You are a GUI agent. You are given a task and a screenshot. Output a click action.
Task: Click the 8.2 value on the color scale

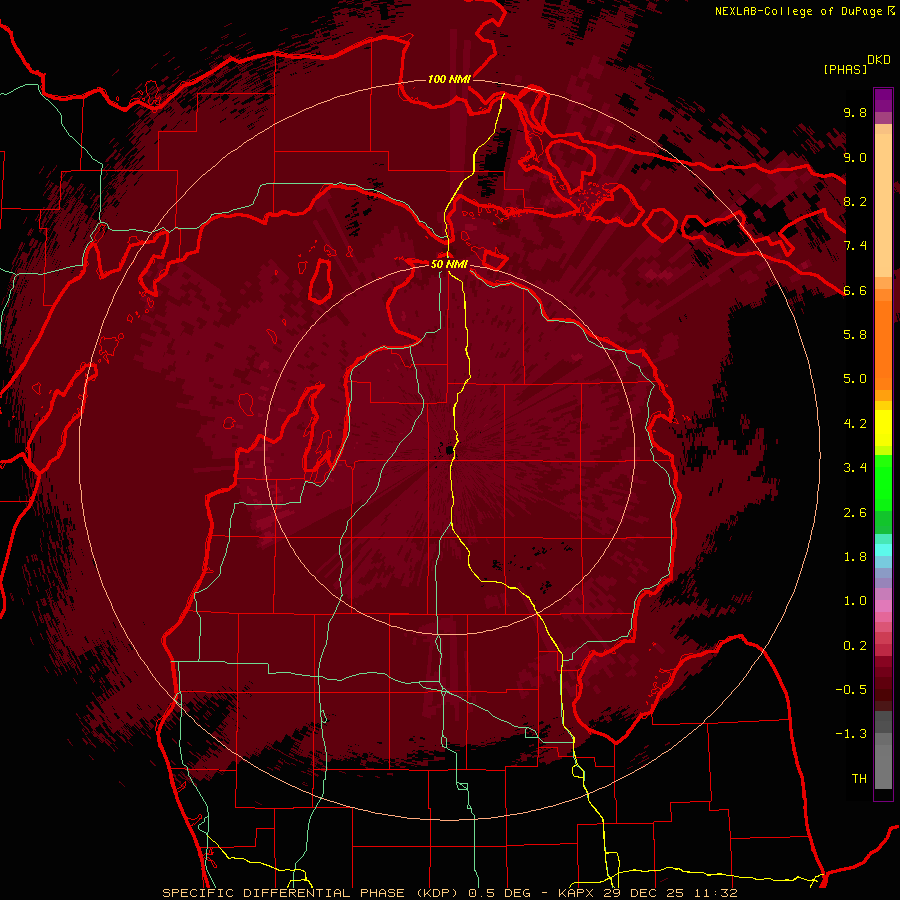[855, 201]
